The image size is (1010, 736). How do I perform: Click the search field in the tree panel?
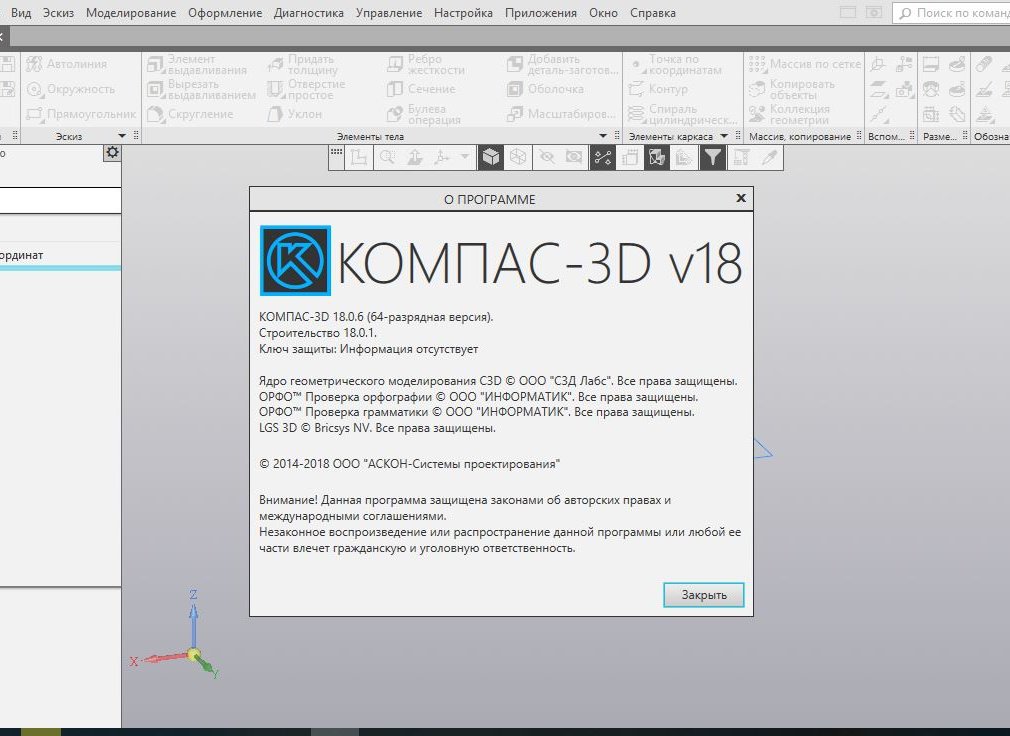pyautogui.click(x=61, y=200)
